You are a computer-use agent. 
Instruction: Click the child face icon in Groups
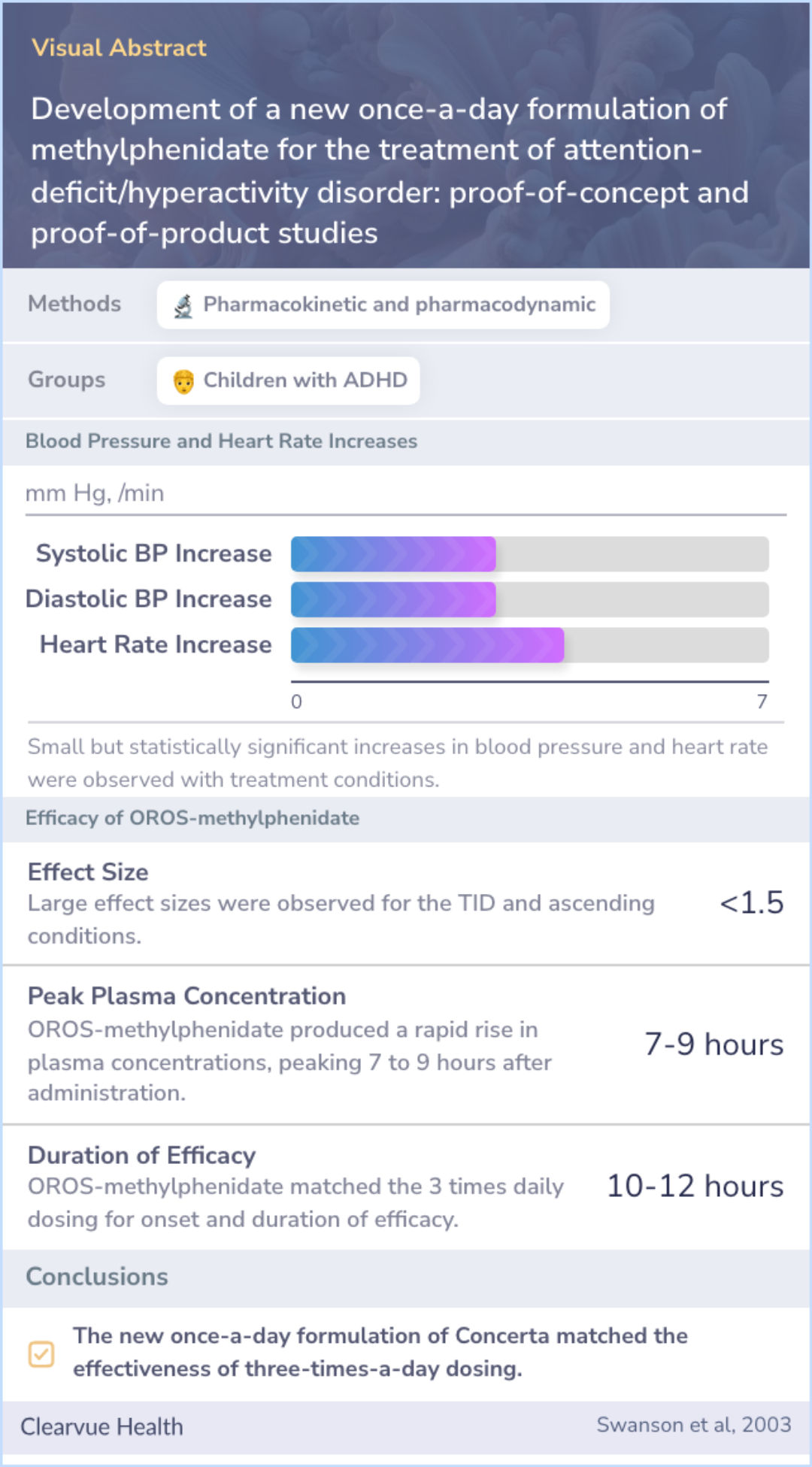coord(183,381)
